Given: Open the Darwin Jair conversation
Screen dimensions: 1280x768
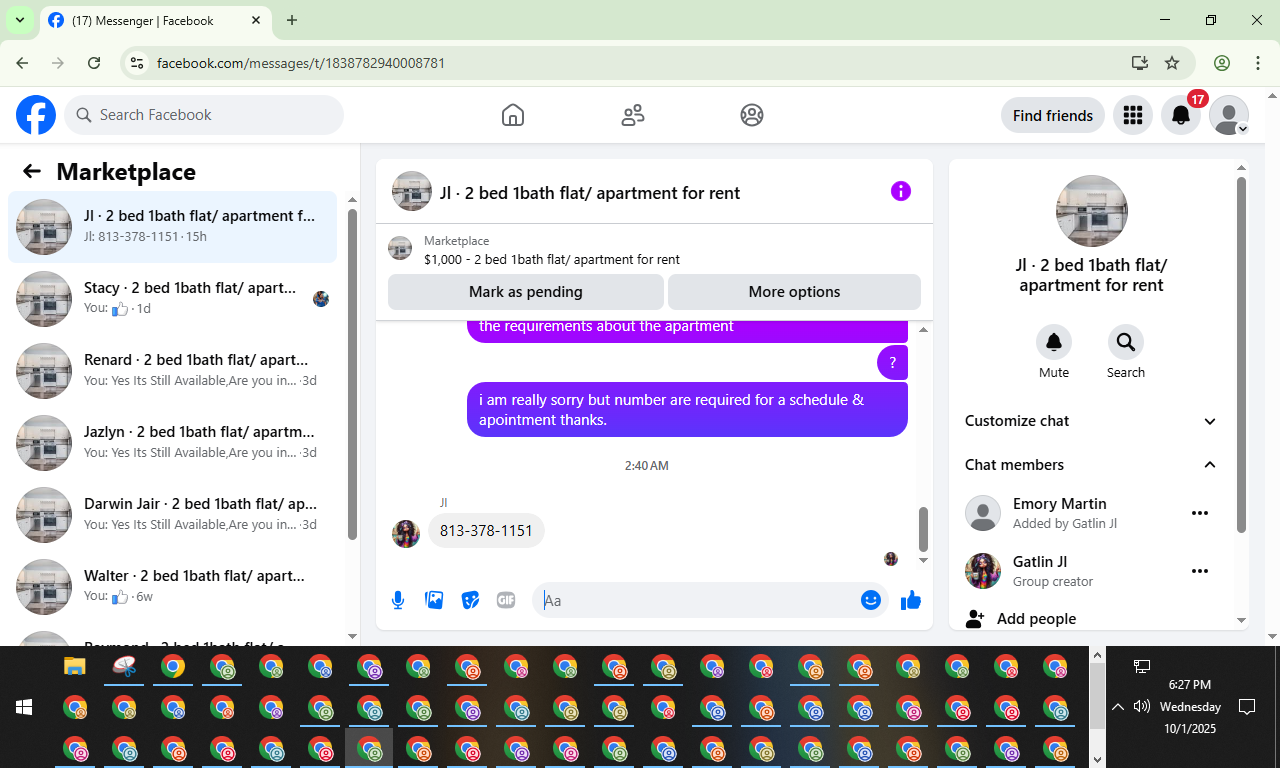Looking at the screenshot, I should [172, 515].
